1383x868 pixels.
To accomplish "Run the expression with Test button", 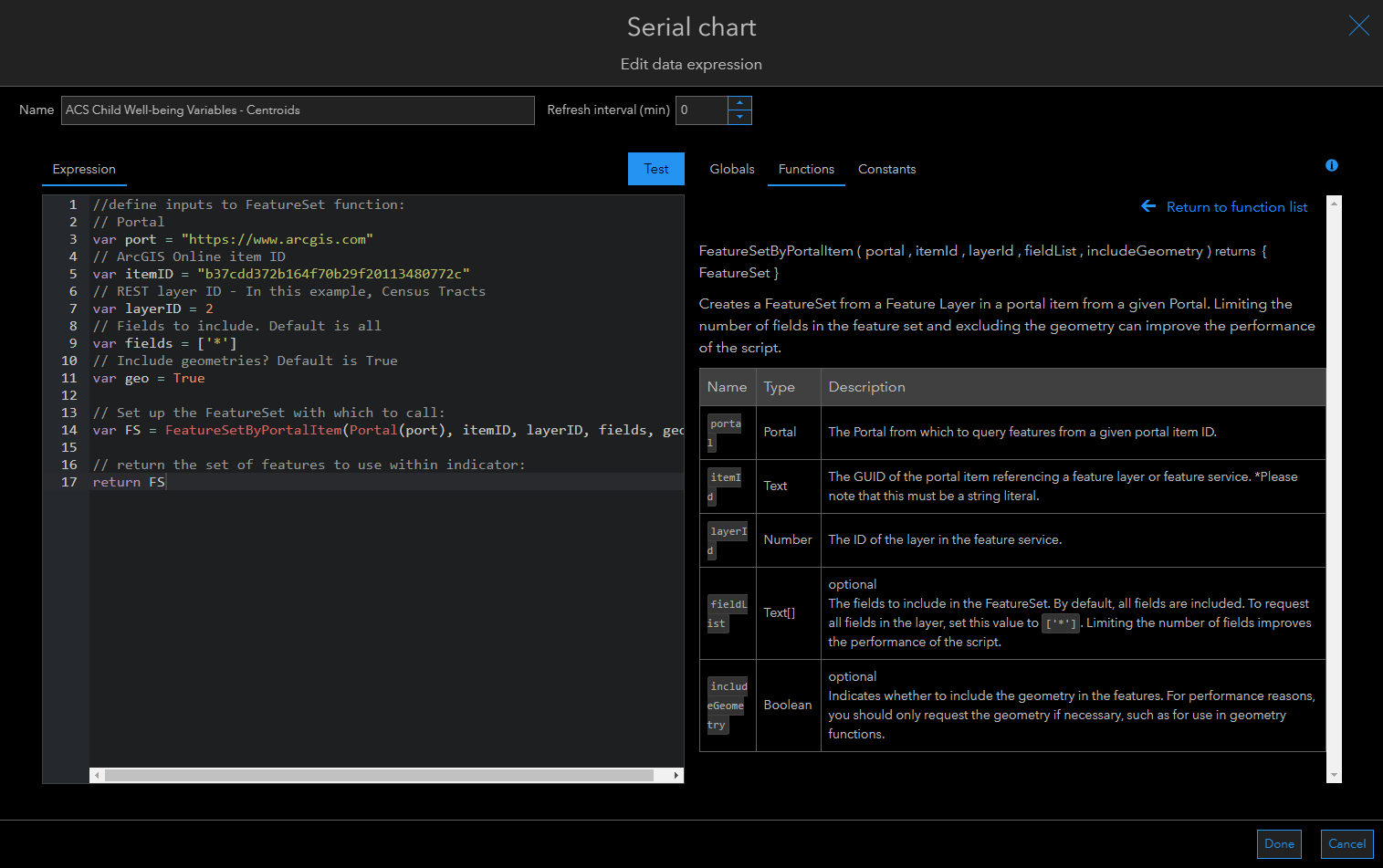I will pyautogui.click(x=655, y=169).
